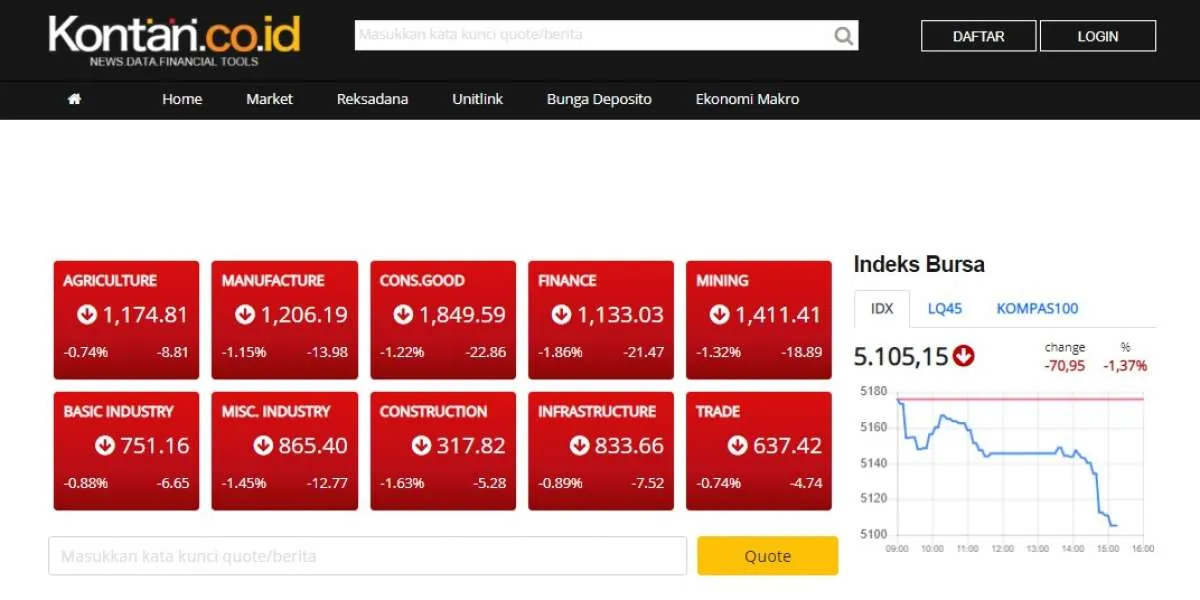Focus the quote keyword input beside Quote button
The width and height of the screenshot is (1200, 600).
367,556
